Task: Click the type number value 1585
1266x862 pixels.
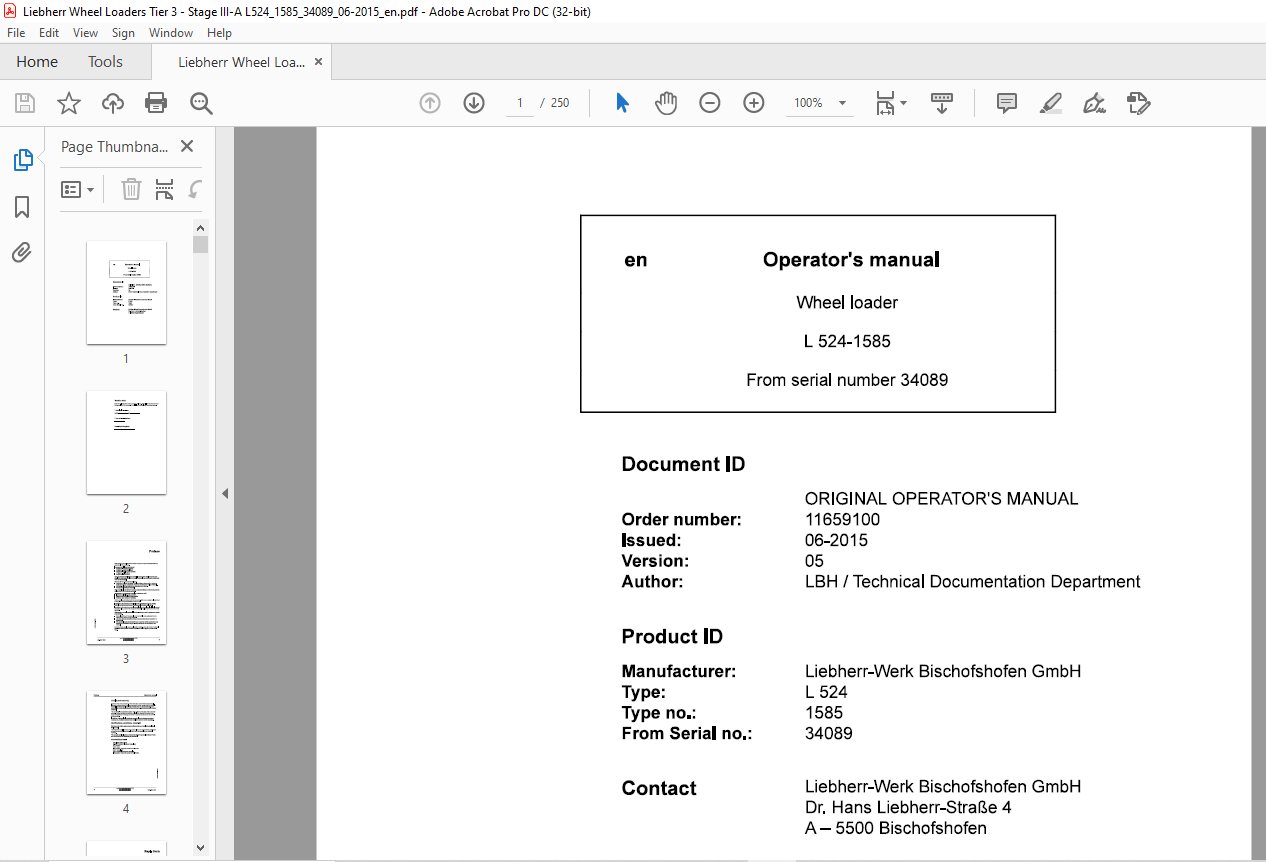Action: pos(824,713)
